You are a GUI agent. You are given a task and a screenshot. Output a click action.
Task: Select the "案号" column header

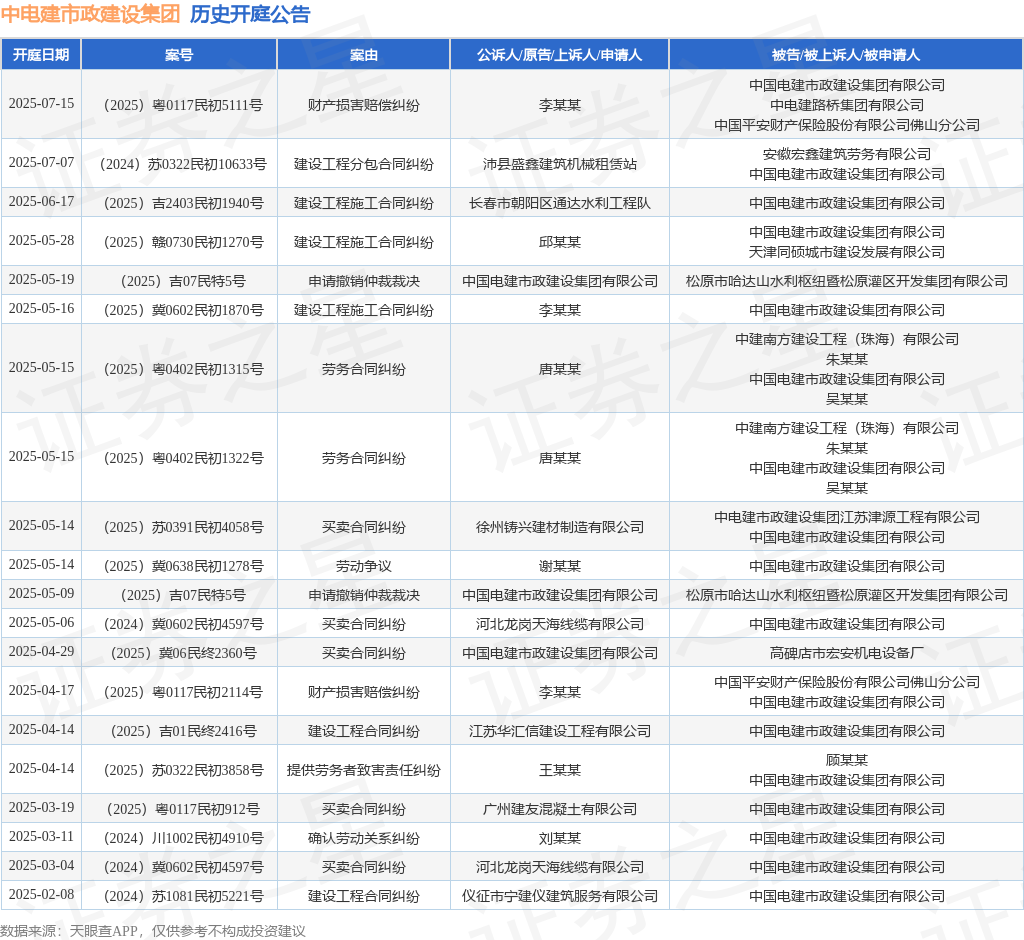(179, 55)
